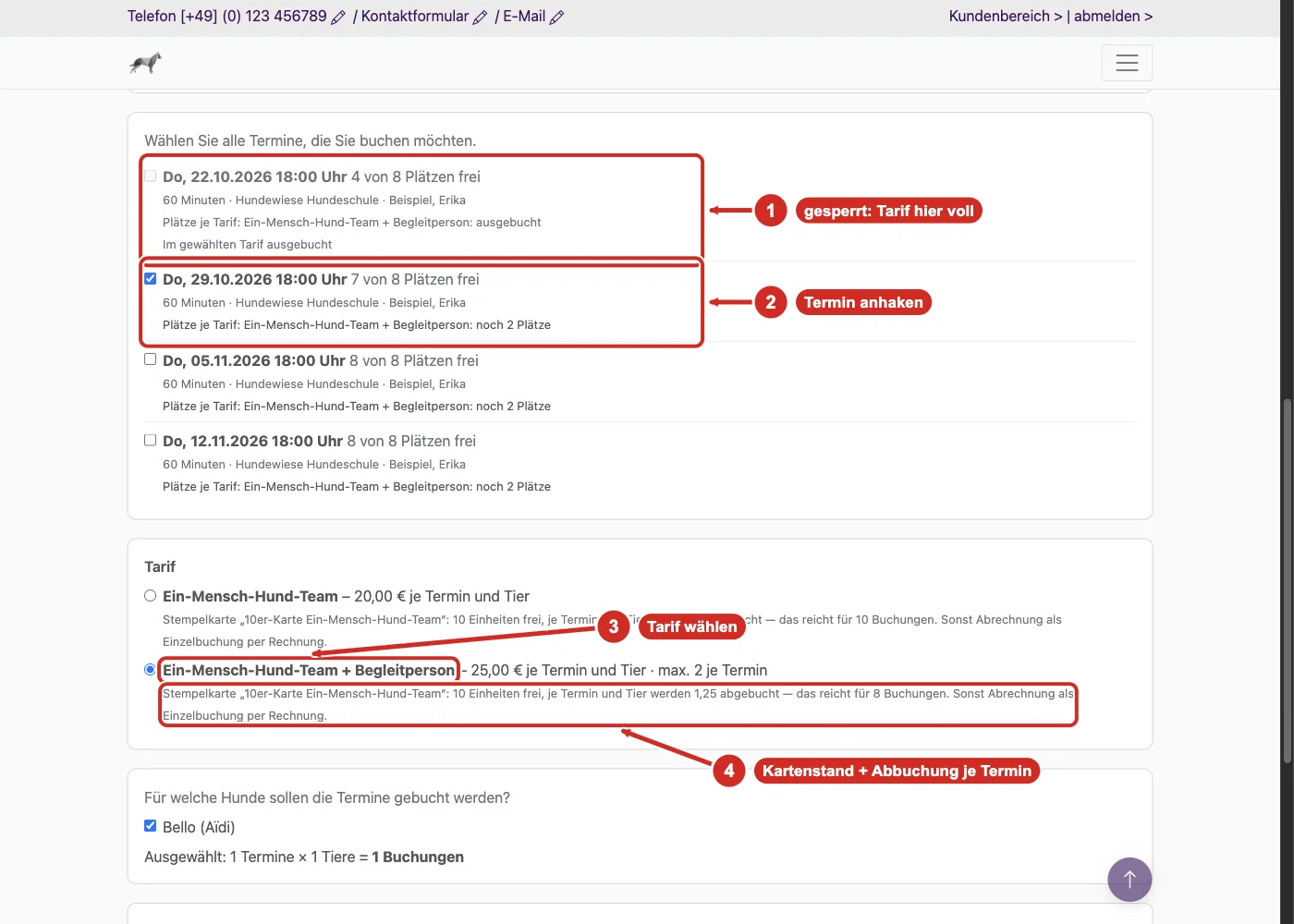This screenshot has width=1294, height=924.
Task: Click the date label Do, 29.10.2026 18:00 Uhr
Action: pos(255,279)
